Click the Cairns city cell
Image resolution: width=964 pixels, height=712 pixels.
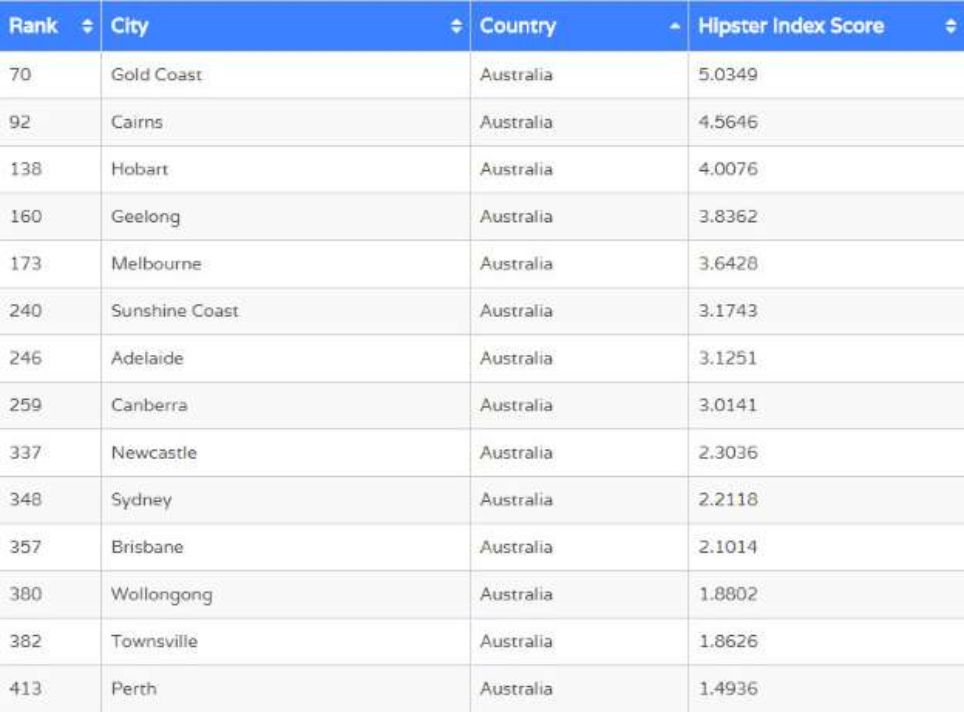tap(137, 122)
